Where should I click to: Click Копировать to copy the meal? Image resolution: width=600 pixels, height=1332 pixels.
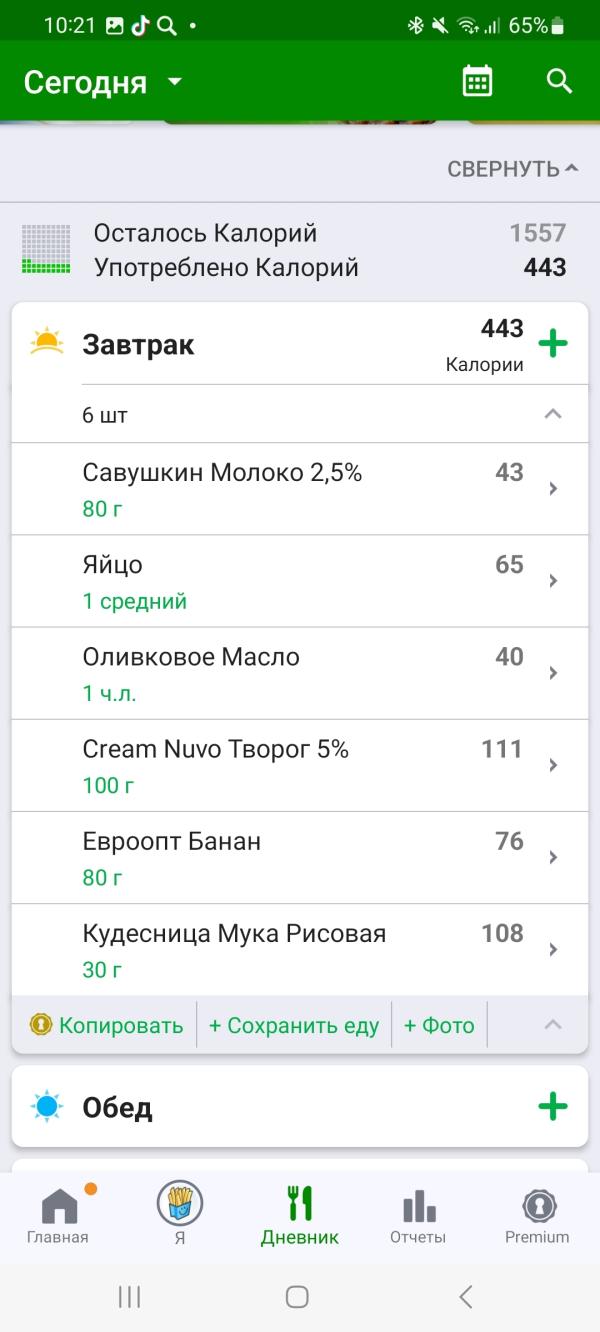point(107,1025)
